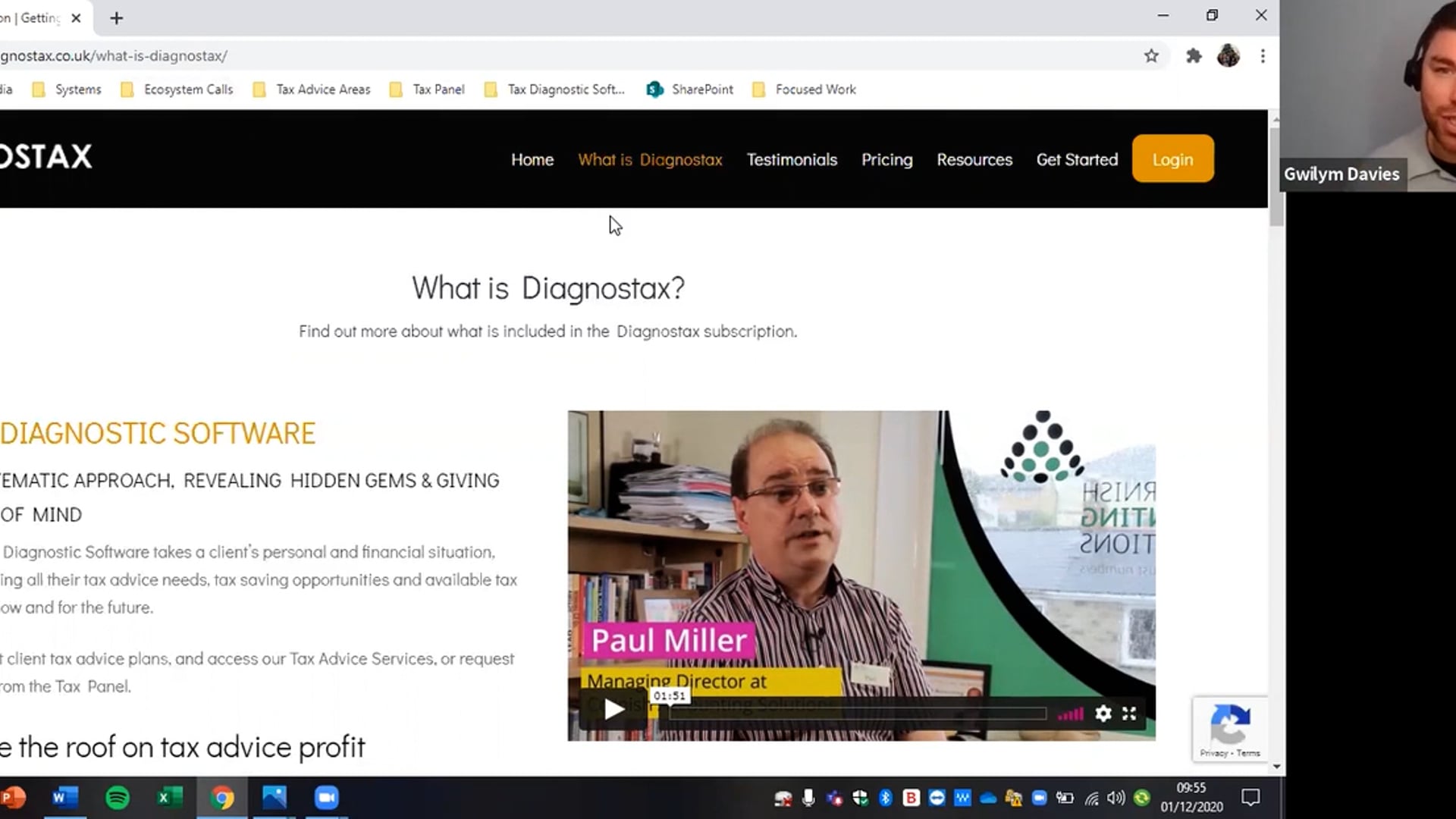Open the SharePoint bookmark
This screenshot has width=1456, height=819.
[690, 89]
